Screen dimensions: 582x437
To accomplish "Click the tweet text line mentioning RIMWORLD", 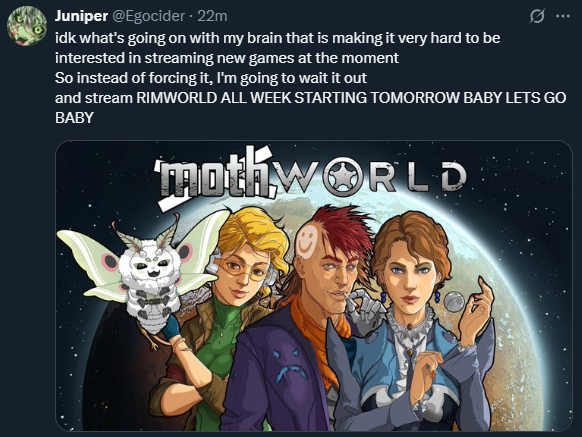I will pos(310,98).
